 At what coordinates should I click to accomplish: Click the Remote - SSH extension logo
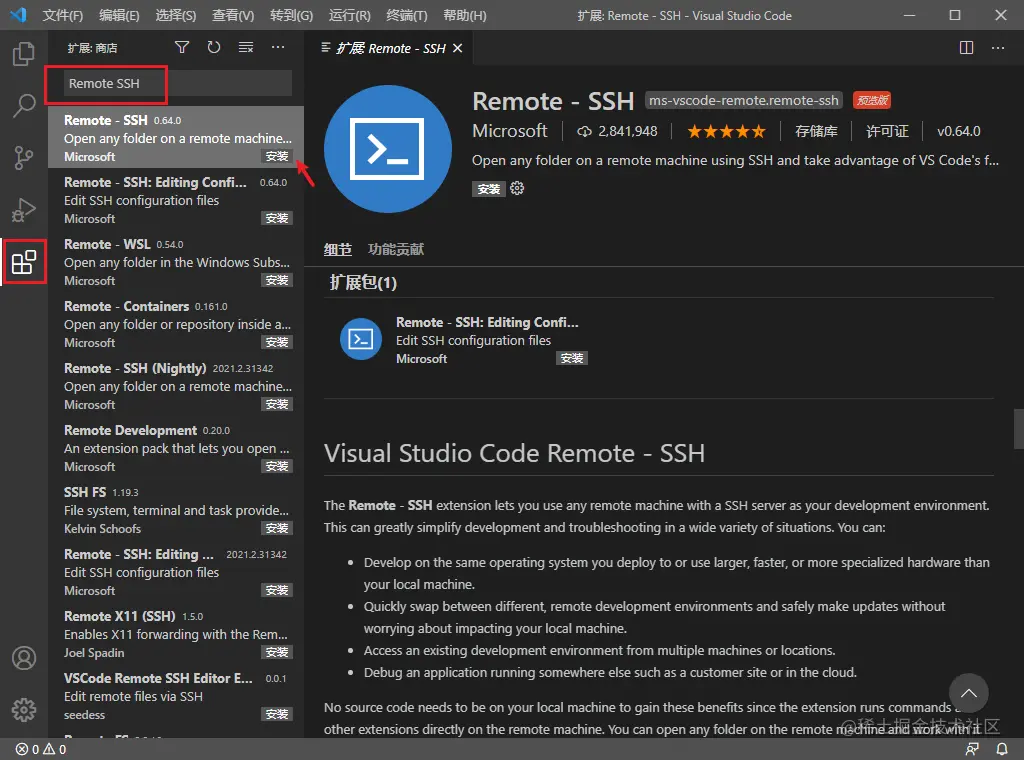click(x=388, y=149)
